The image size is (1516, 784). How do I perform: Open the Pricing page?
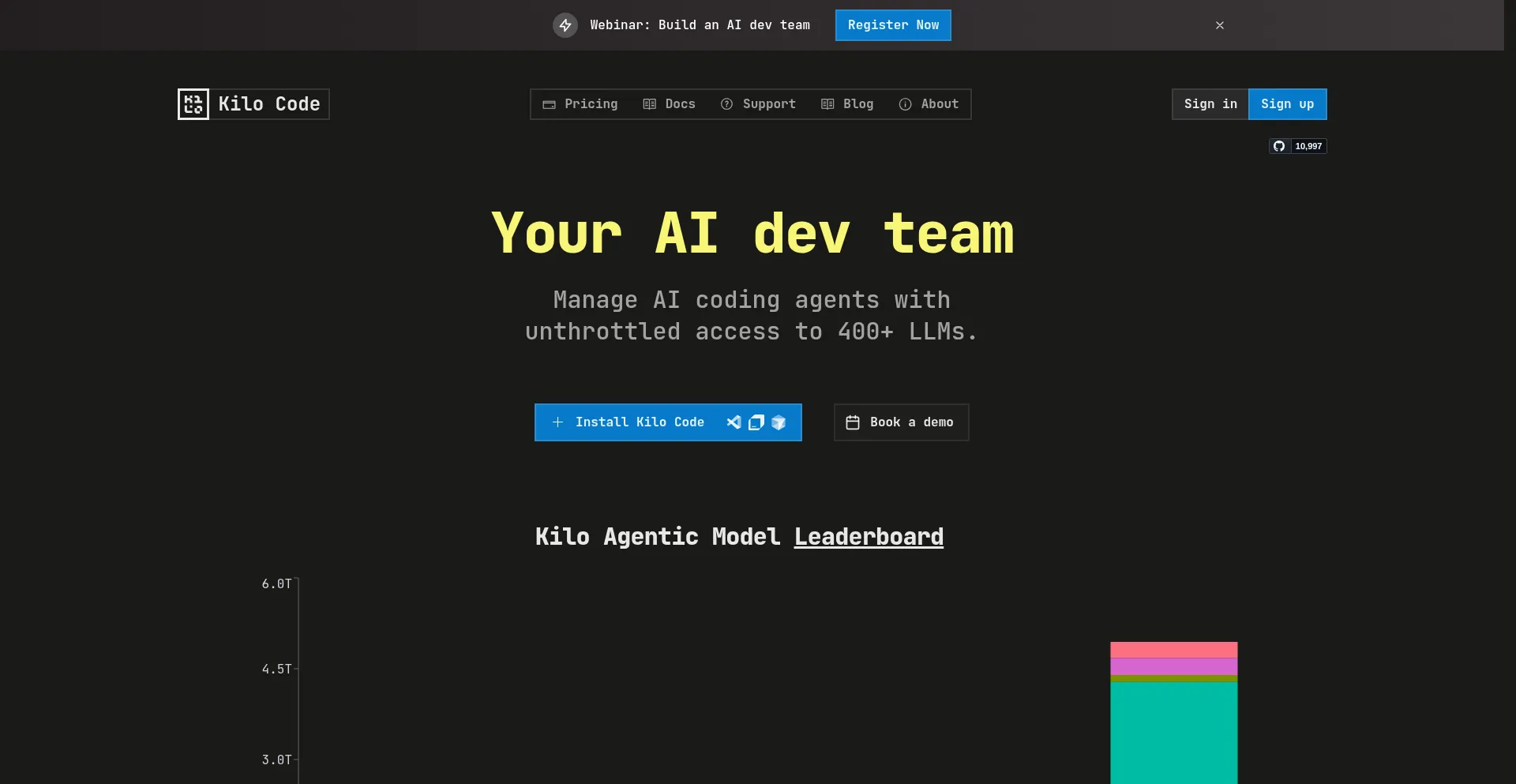(580, 104)
